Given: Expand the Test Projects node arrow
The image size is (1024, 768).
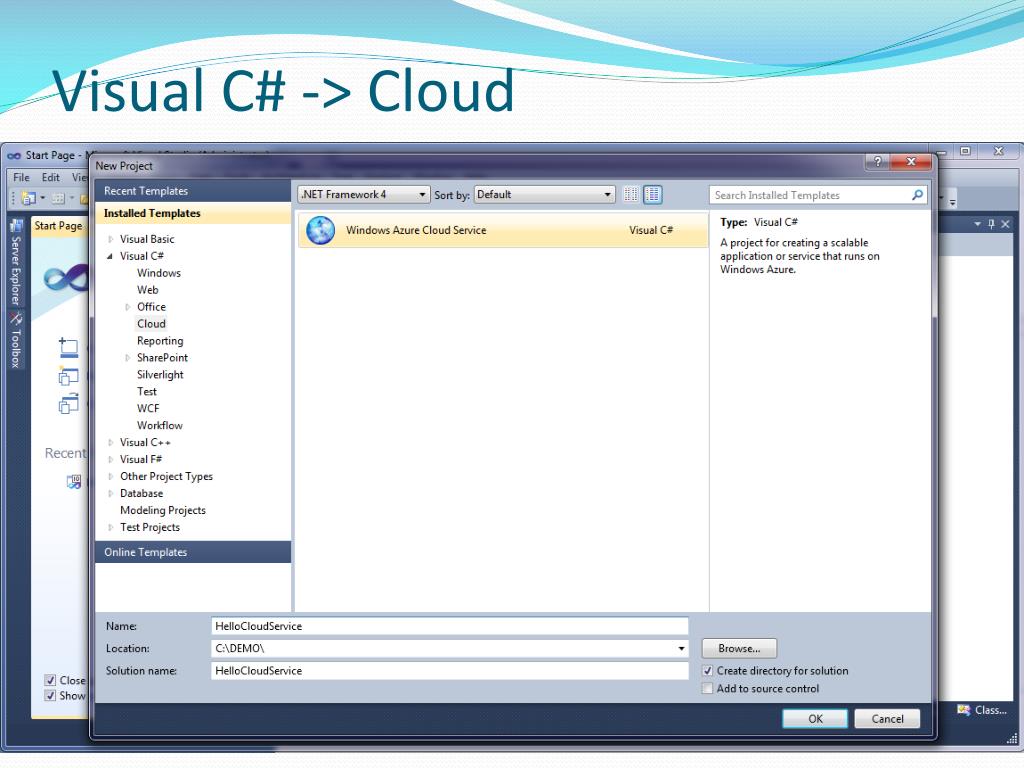Looking at the screenshot, I should [x=110, y=528].
